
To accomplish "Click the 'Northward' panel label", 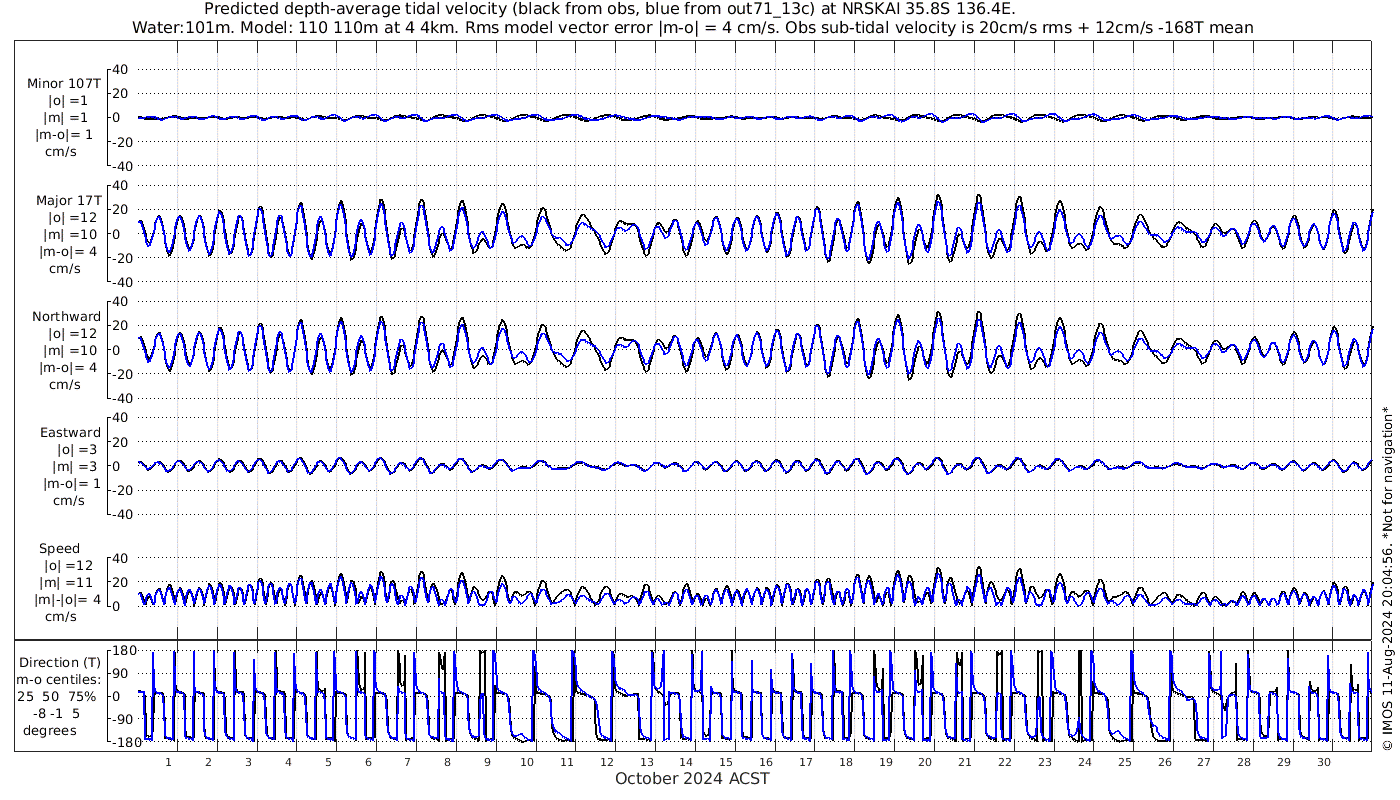I will (x=66, y=316).
